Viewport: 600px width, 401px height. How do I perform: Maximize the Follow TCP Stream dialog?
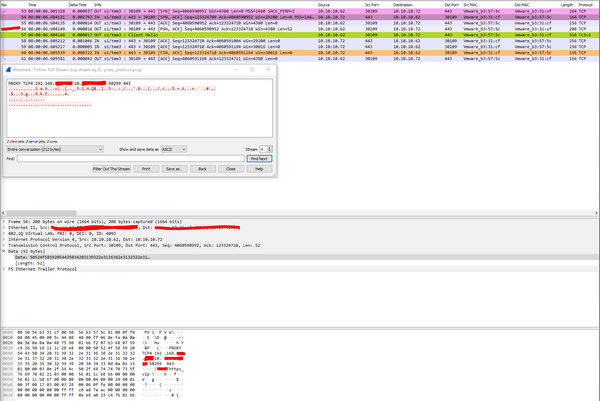click(252, 70)
